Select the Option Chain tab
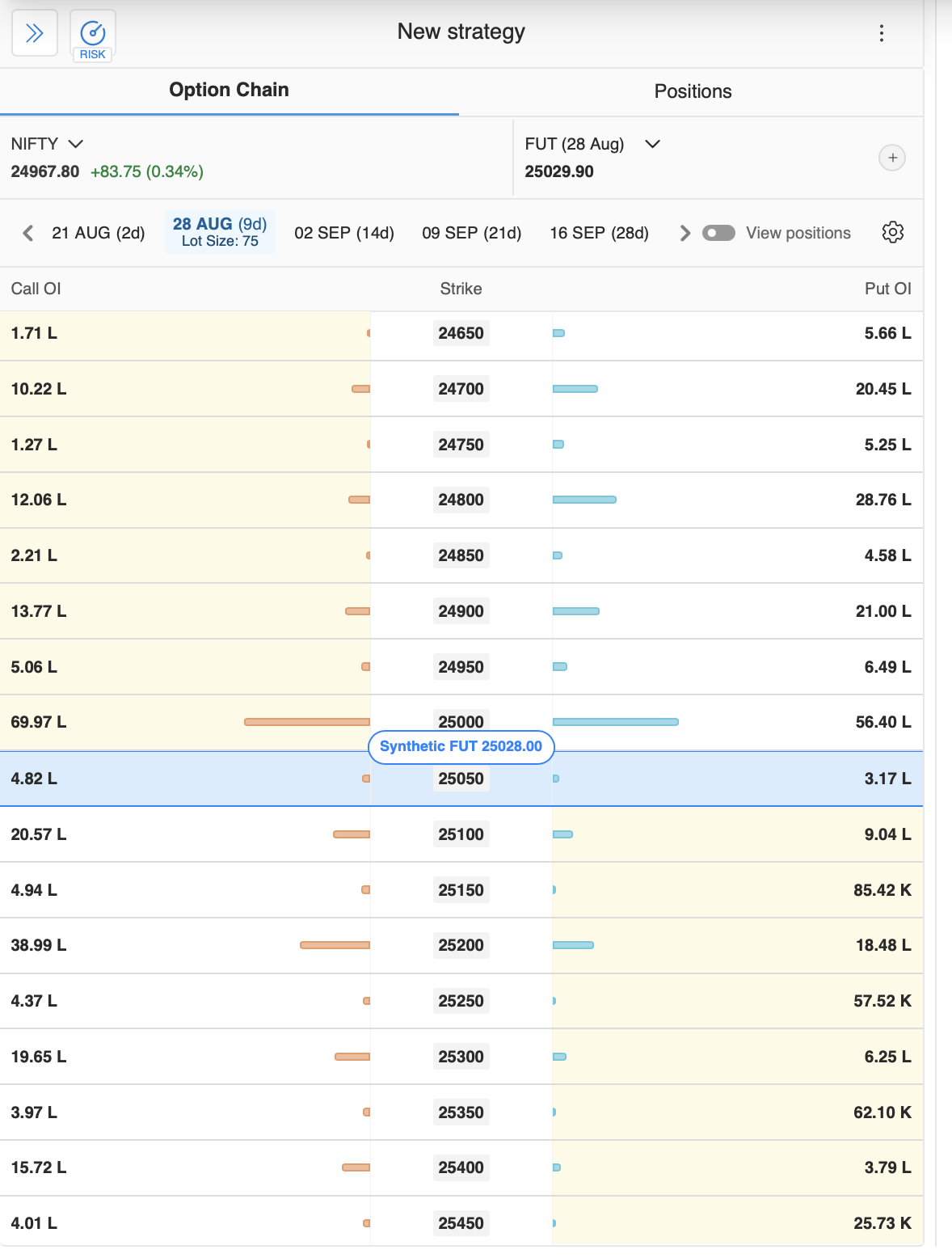952x1258 pixels. pyautogui.click(x=229, y=91)
